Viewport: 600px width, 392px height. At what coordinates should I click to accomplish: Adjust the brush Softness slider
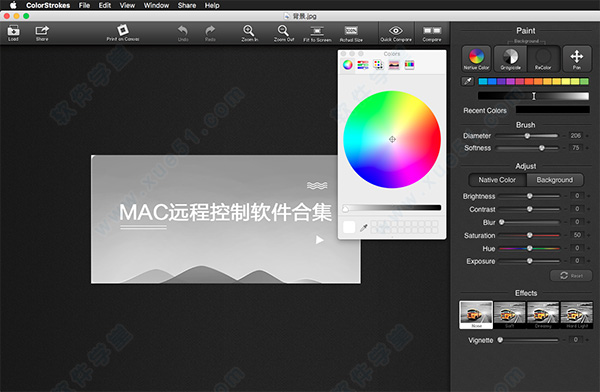pos(527,148)
